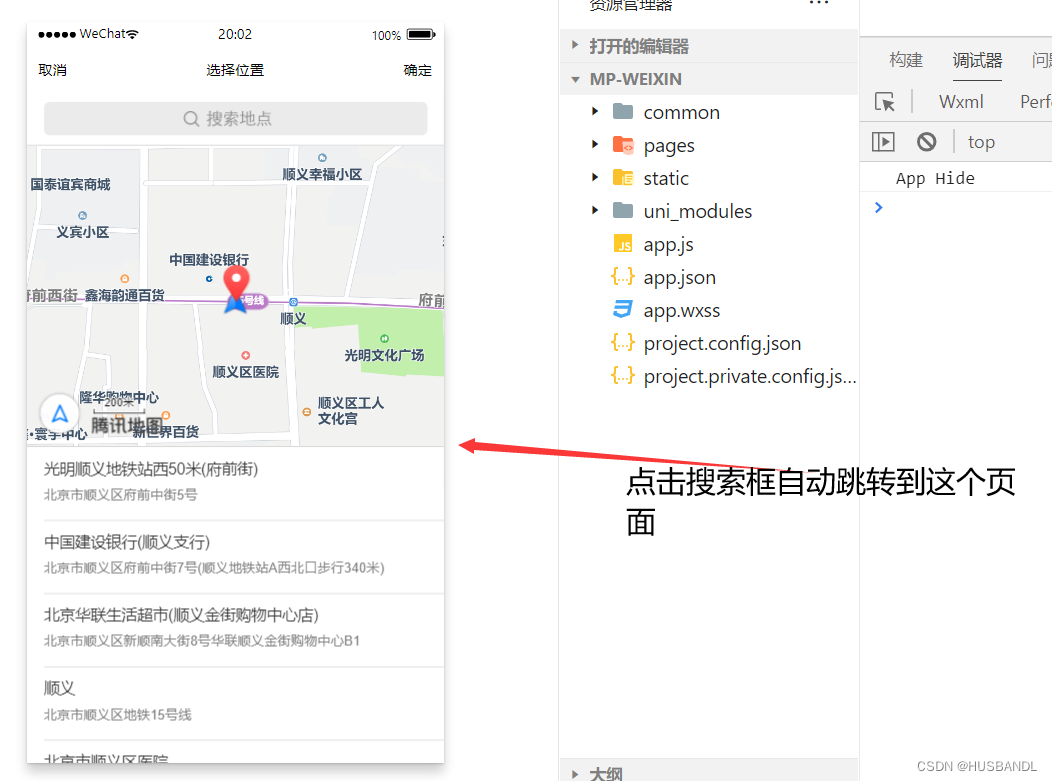This screenshot has width=1052, height=781.
Task: Open explorer more options (…) menu
Action: tap(819, 4)
